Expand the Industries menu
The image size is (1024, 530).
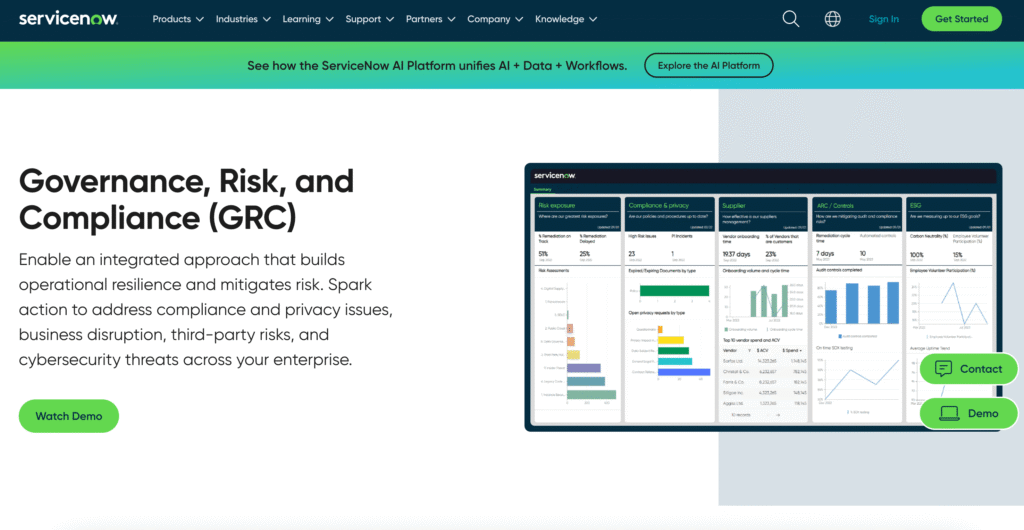coord(243,19)
